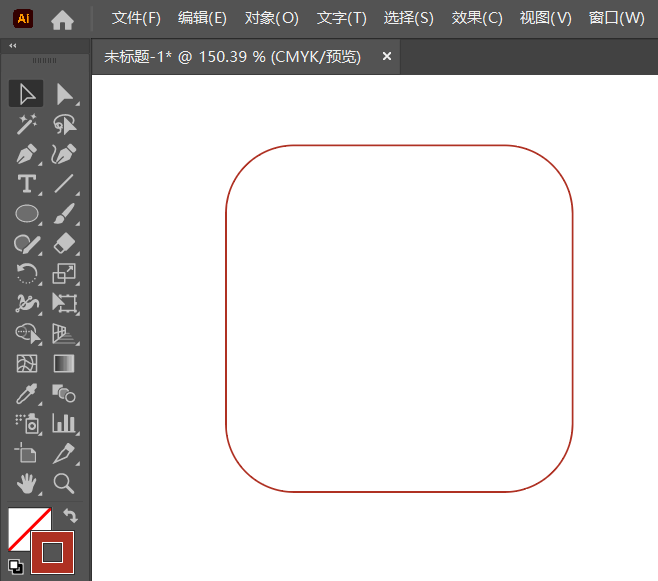The height and width of the screenshot is (581, 658).
Task: Select the Perspective Grid tool
Action: pyautogui.click(x=64, y=333)
